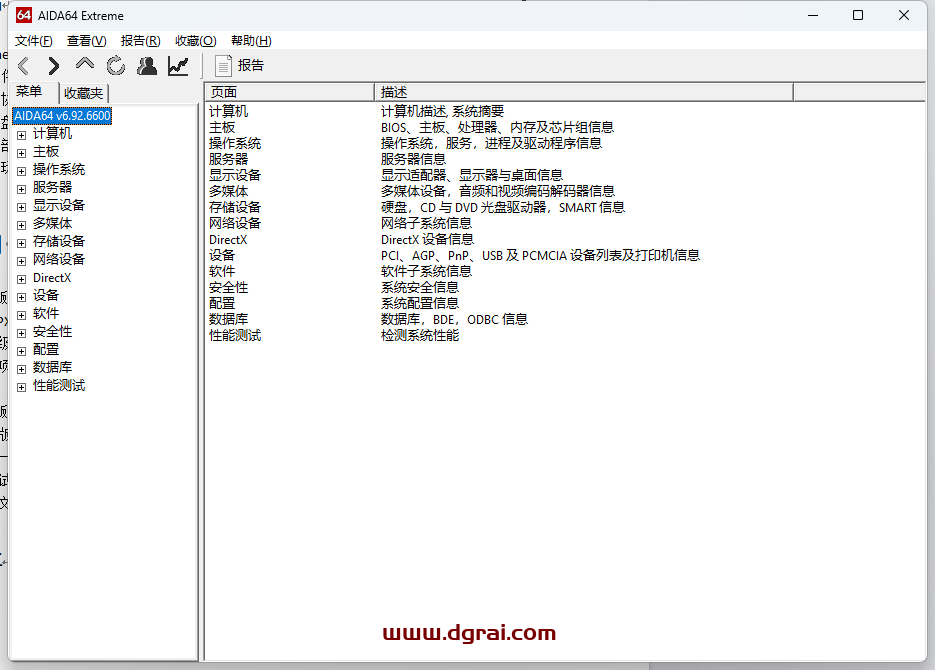Click DirectX in the 页面 list

tap(228, 240)
